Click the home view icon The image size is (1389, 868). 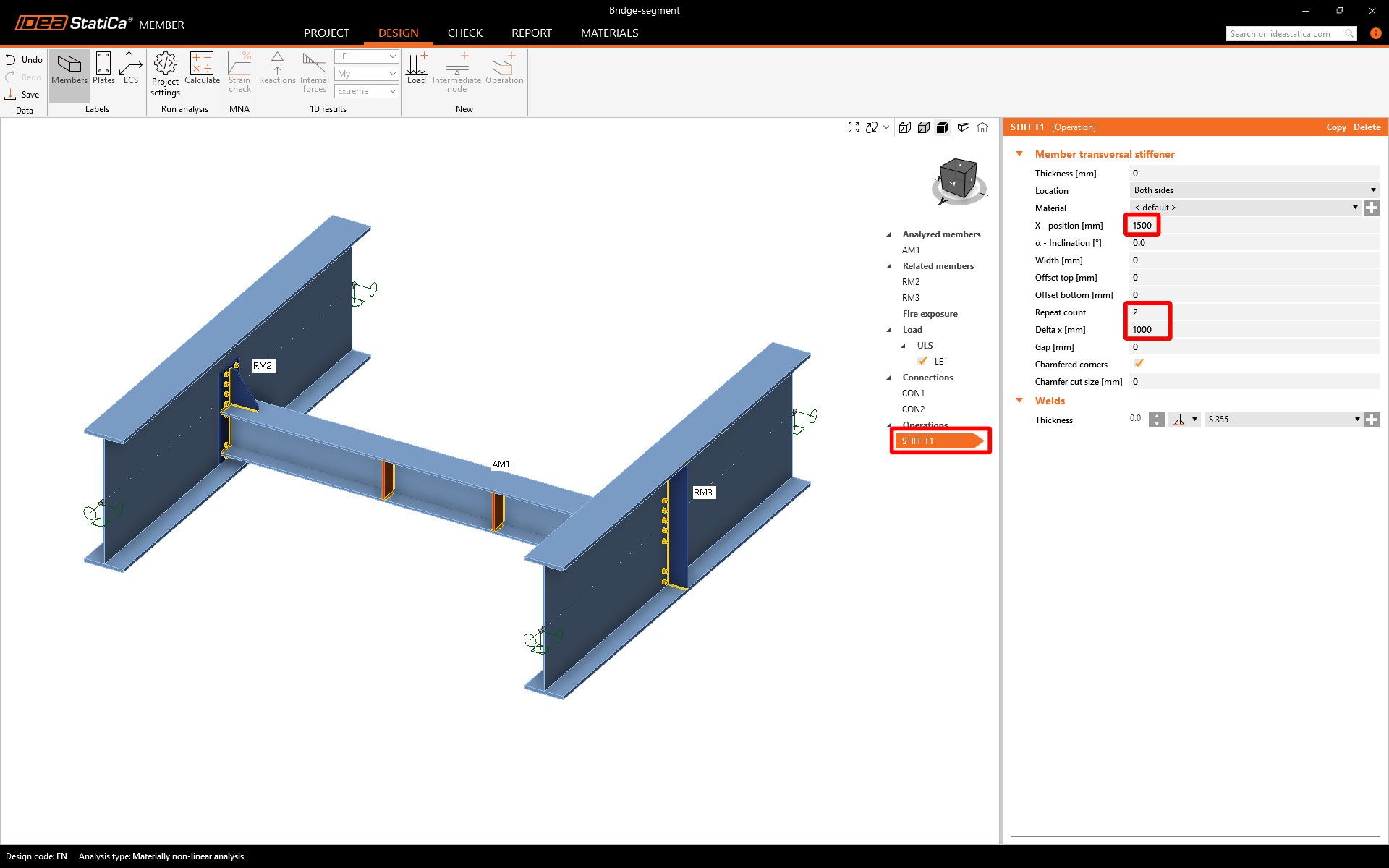coord(982,127)
